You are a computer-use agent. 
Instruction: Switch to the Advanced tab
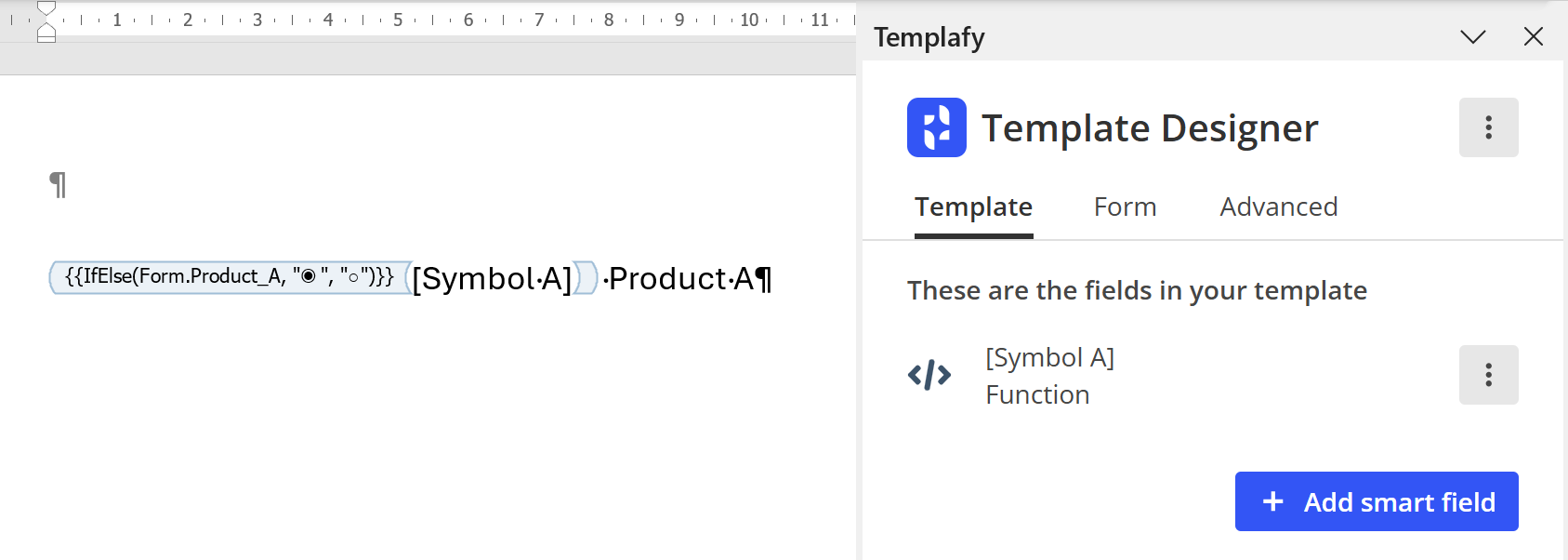pos(1278,207)
